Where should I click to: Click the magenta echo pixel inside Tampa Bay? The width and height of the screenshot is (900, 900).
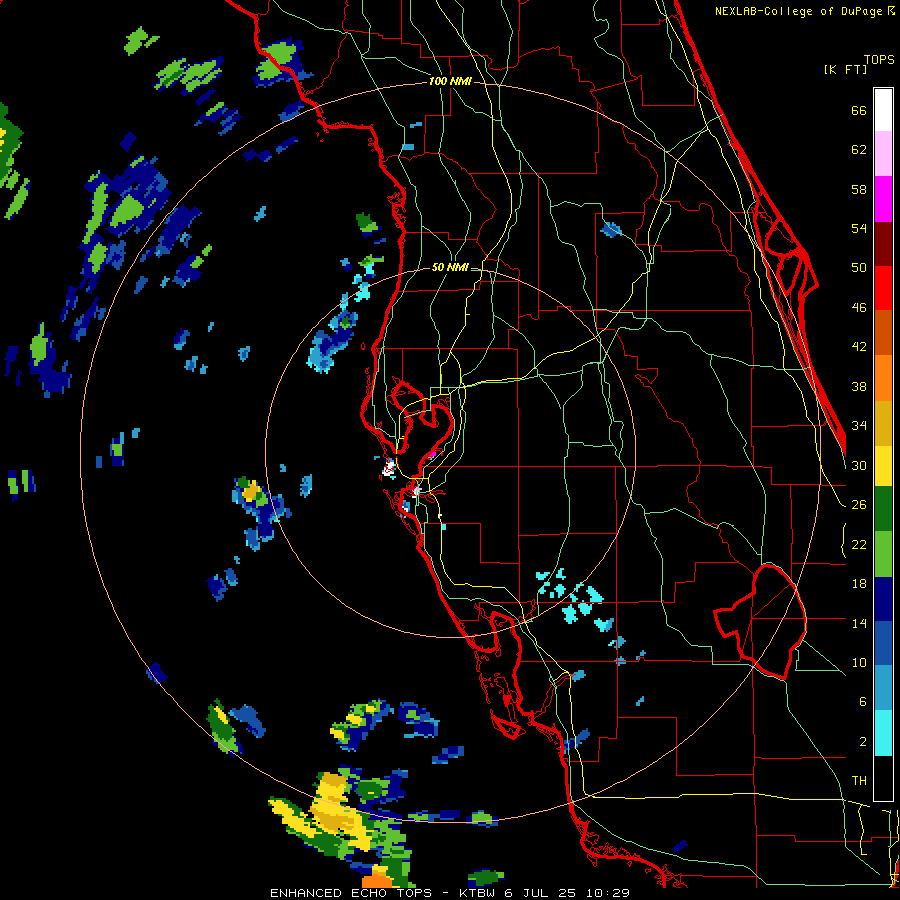pyautogui.click(x=433, y=455)
